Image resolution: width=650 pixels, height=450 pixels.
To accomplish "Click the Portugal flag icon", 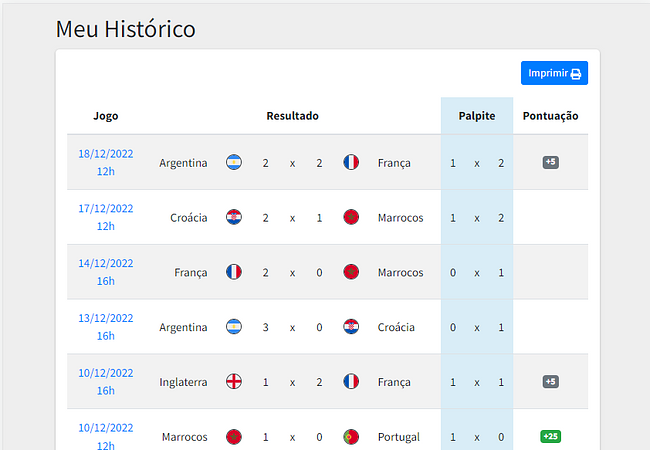I will coord(351,437).
